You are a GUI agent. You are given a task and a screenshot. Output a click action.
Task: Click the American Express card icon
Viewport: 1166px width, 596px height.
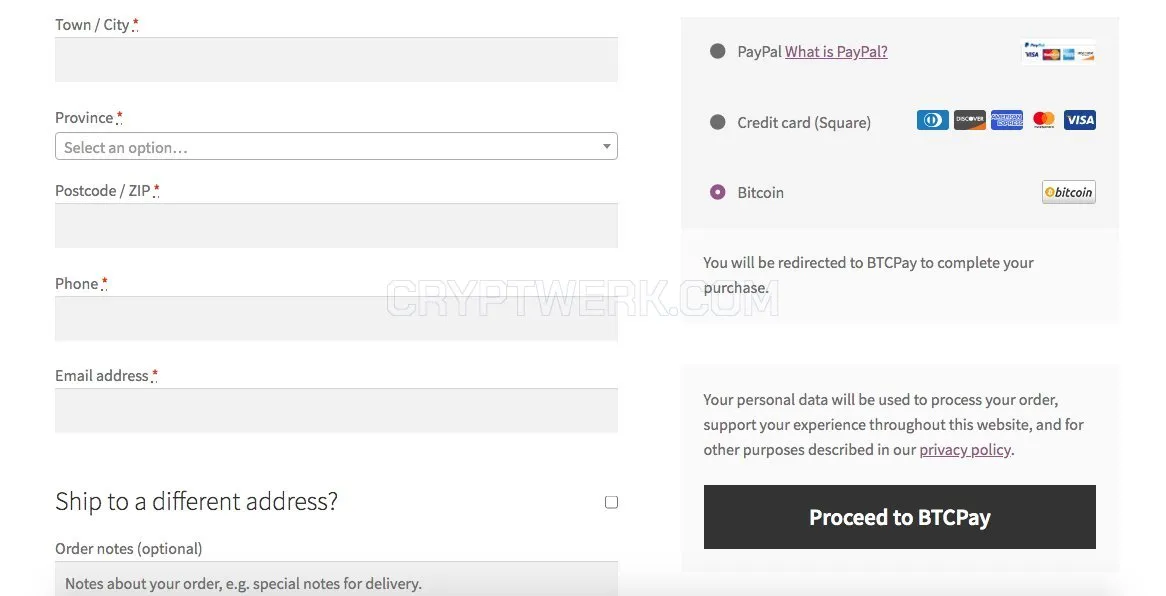1007,120
